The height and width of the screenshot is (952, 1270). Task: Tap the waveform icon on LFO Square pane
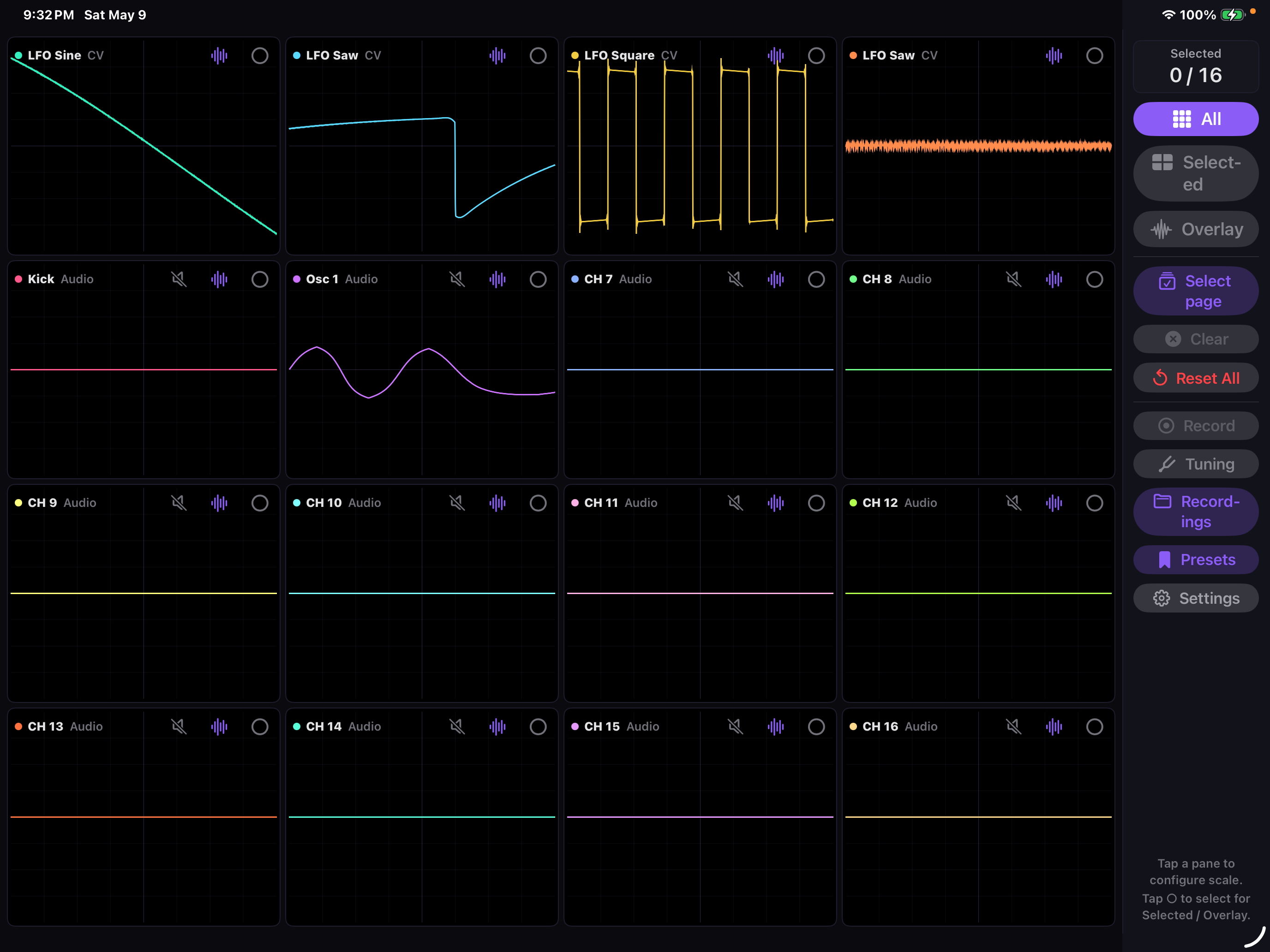776,56
